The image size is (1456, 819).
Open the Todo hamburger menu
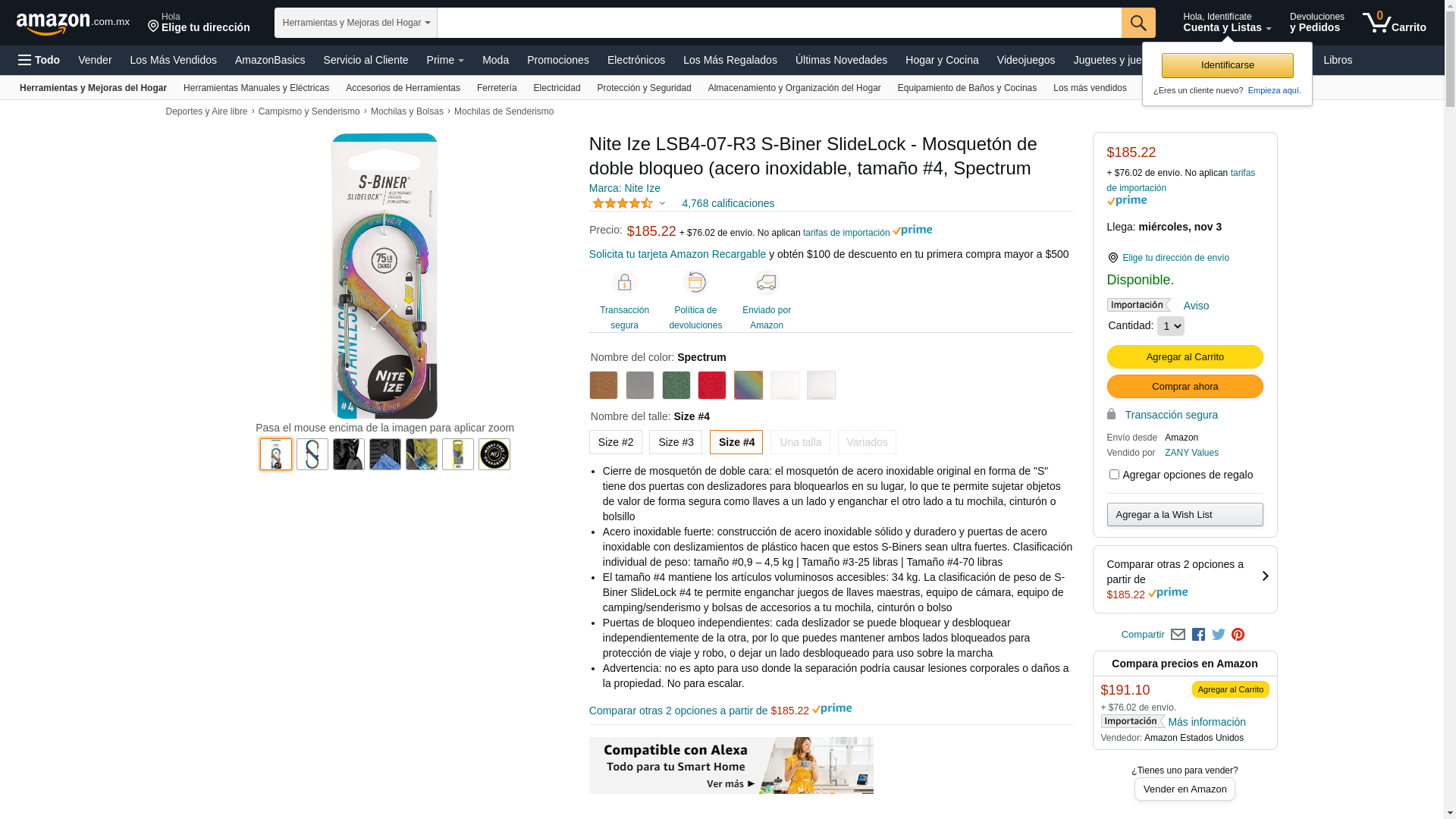[39, 60]
